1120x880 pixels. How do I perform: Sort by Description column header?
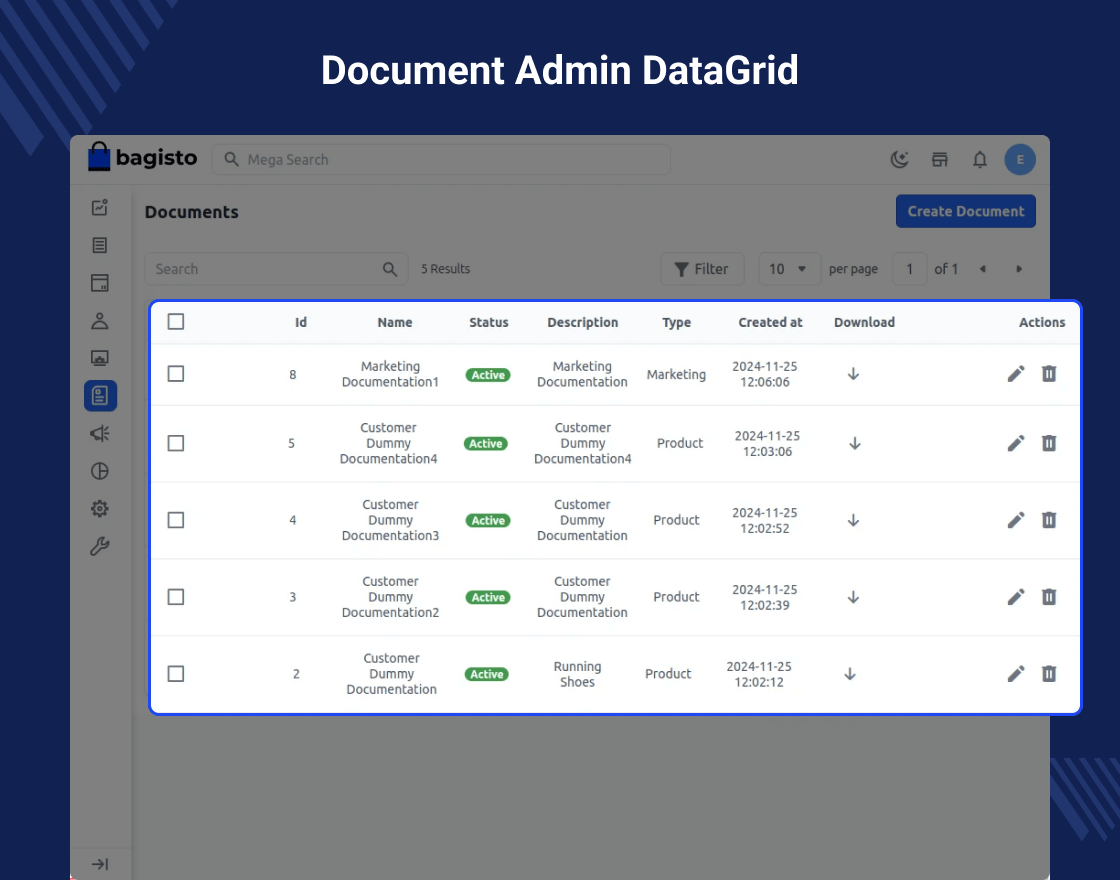(x=583, y=322)
